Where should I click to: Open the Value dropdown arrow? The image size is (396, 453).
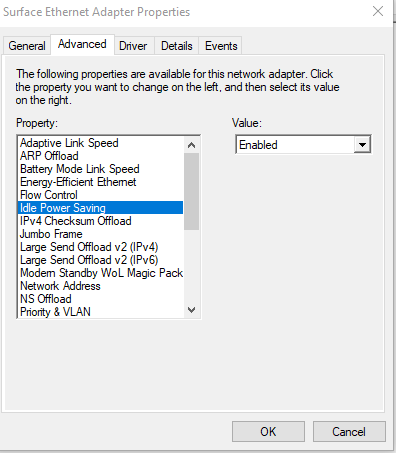362,145
